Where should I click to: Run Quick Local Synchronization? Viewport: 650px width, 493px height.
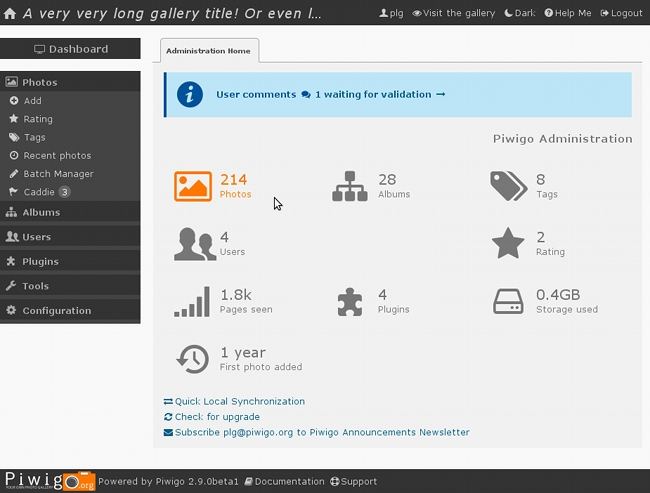[x=234, y=401]
